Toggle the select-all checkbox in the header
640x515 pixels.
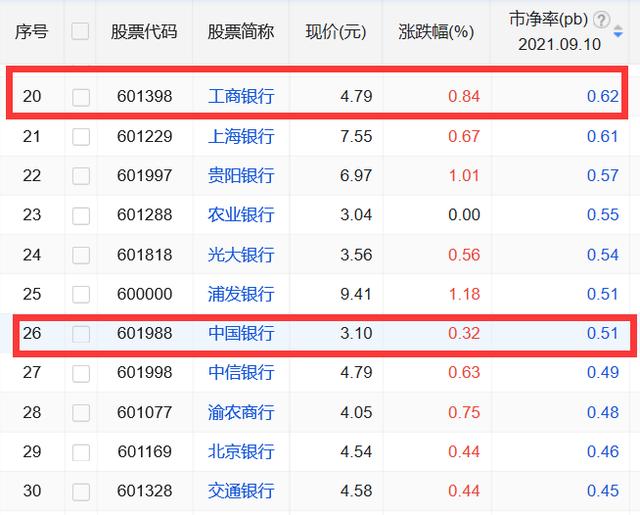[80, 31]
